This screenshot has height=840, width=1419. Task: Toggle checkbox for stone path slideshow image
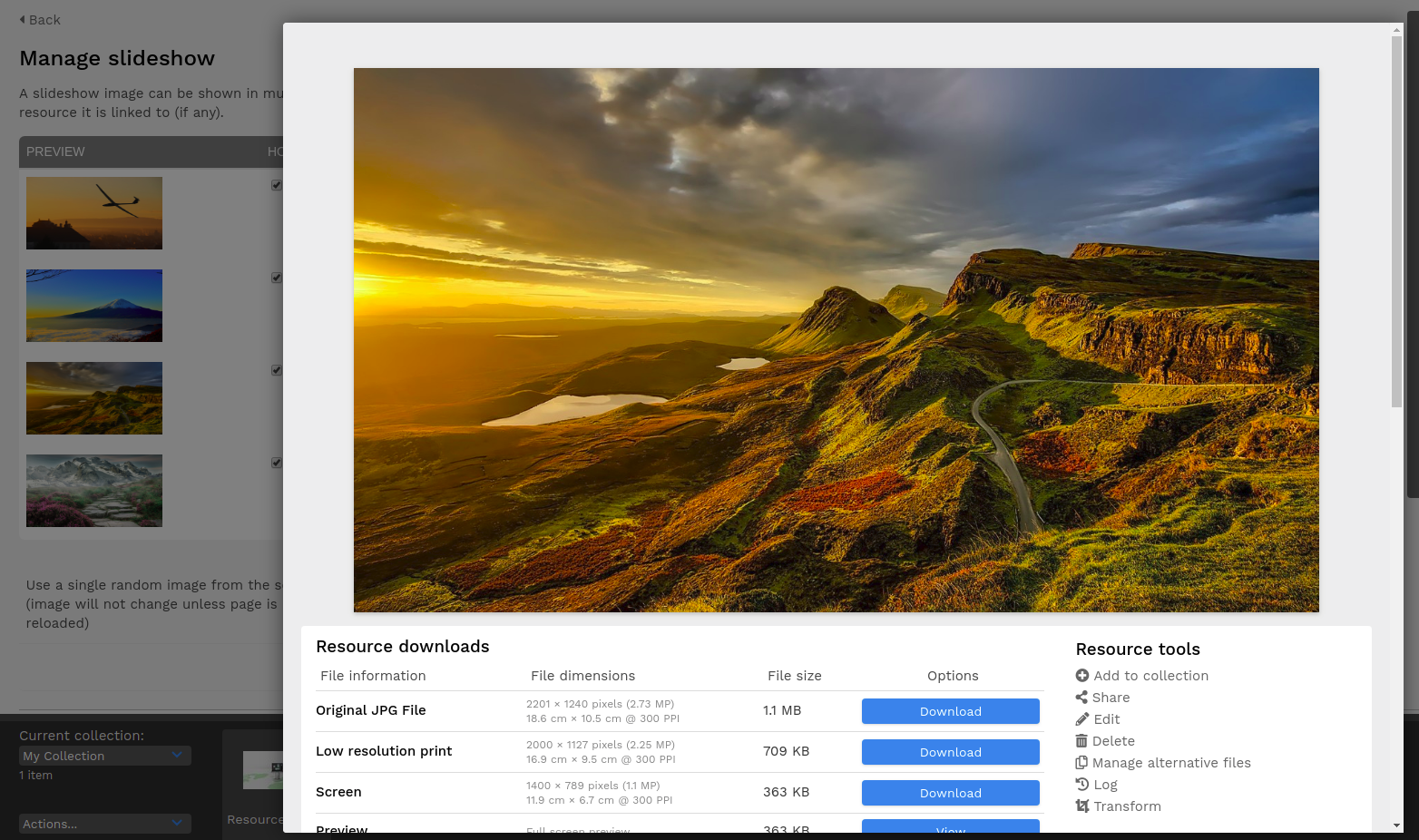point(277,463)
